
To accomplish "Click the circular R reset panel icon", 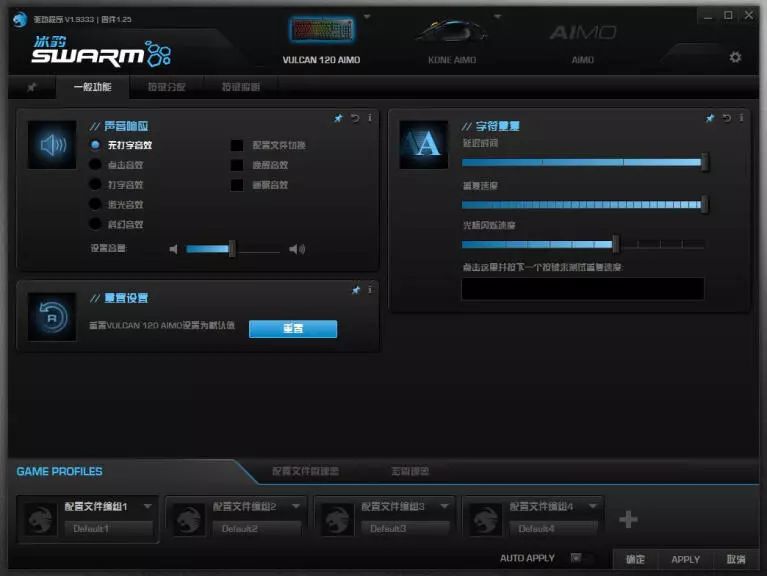I will (x=52, y=317).
